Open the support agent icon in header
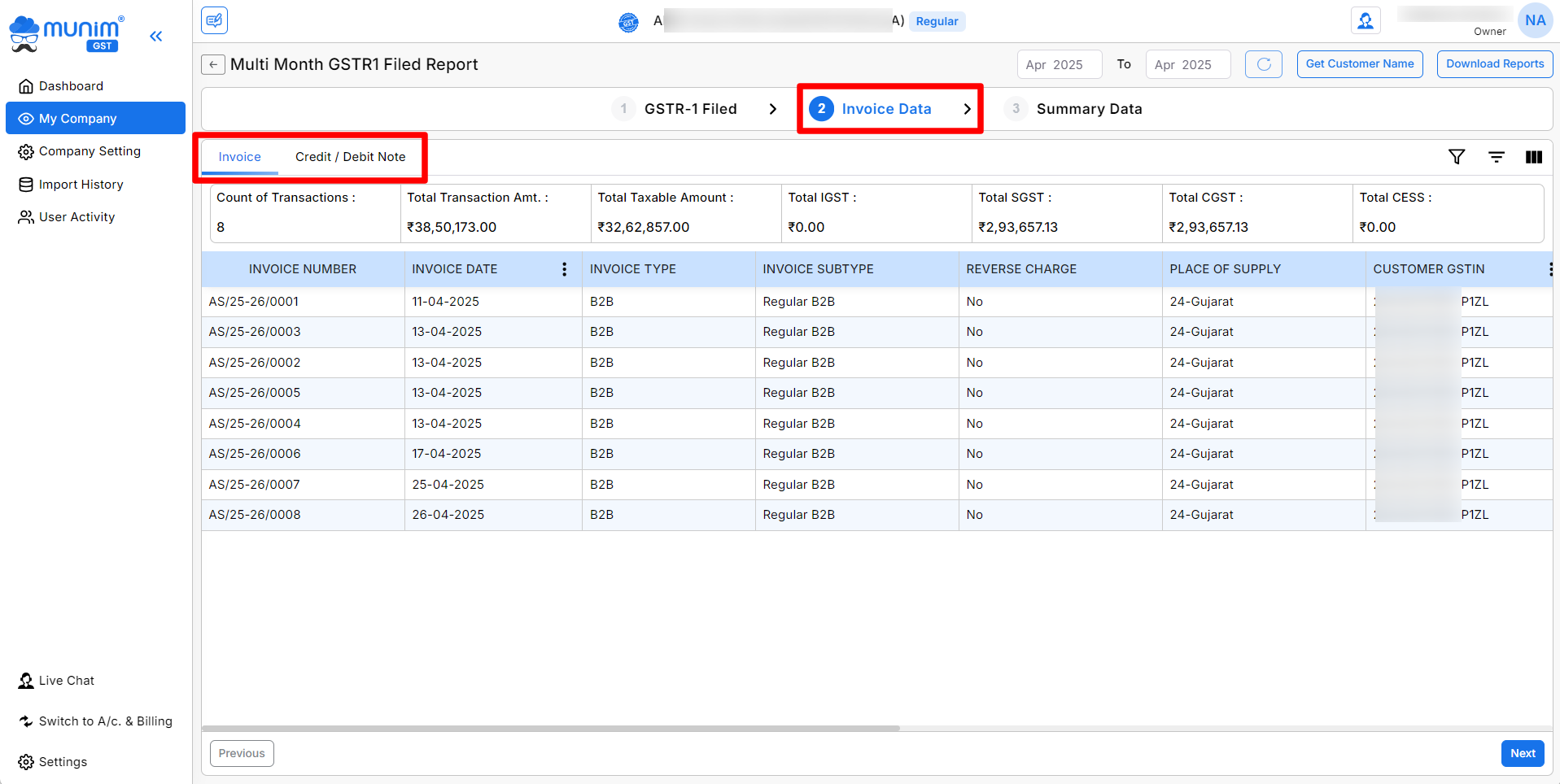Image resolution: width=1560 pixels, height=784 pixels. (1366, 21)
